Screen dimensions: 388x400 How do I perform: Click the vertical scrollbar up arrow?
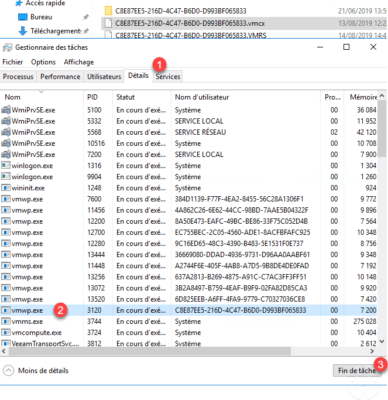382,96
